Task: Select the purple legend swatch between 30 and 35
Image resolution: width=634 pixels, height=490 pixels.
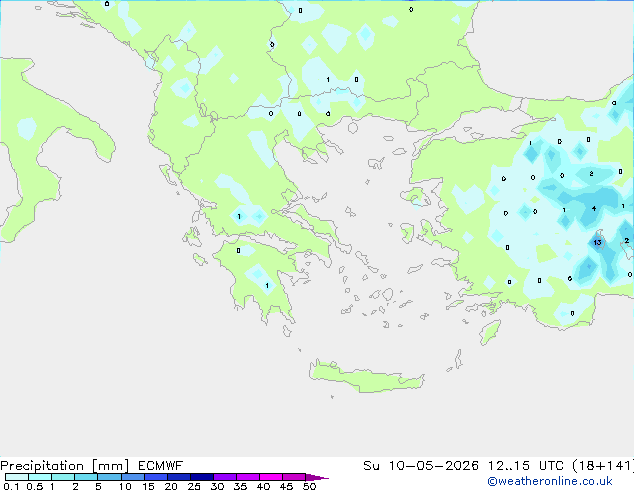Action: coord(225,477)
